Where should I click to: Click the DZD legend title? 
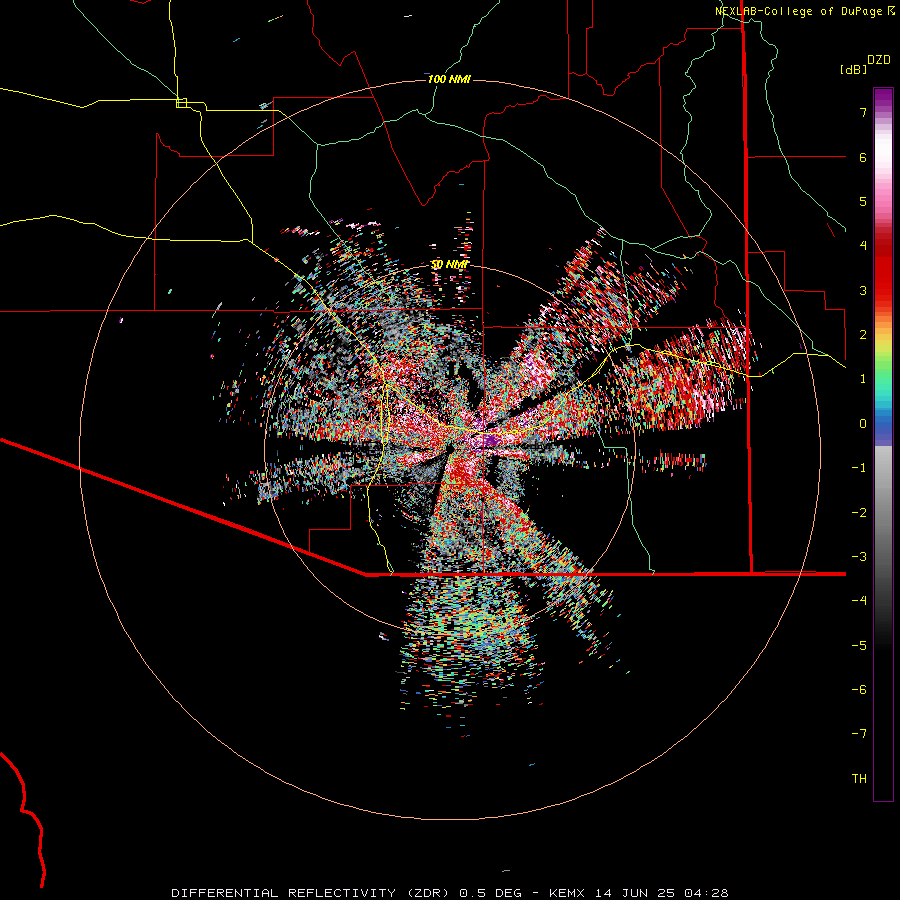point(879,60)
